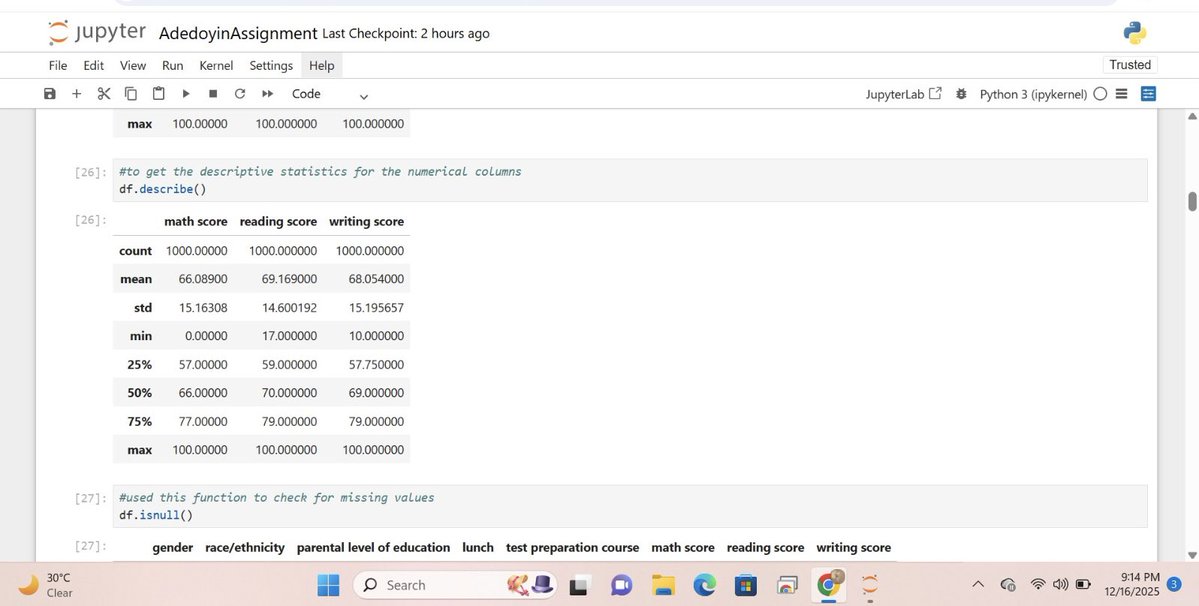Open the Help menu
Image resolution: width=1199 pixels, height=606 pixels.
coord(322,66)
